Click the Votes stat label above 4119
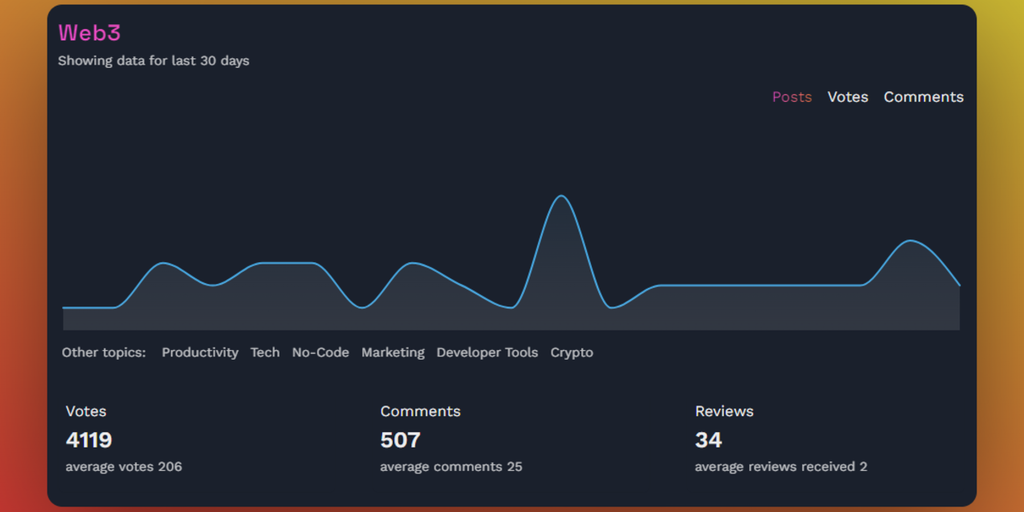The image size is (1024, 512). click(x=86, y=411)
